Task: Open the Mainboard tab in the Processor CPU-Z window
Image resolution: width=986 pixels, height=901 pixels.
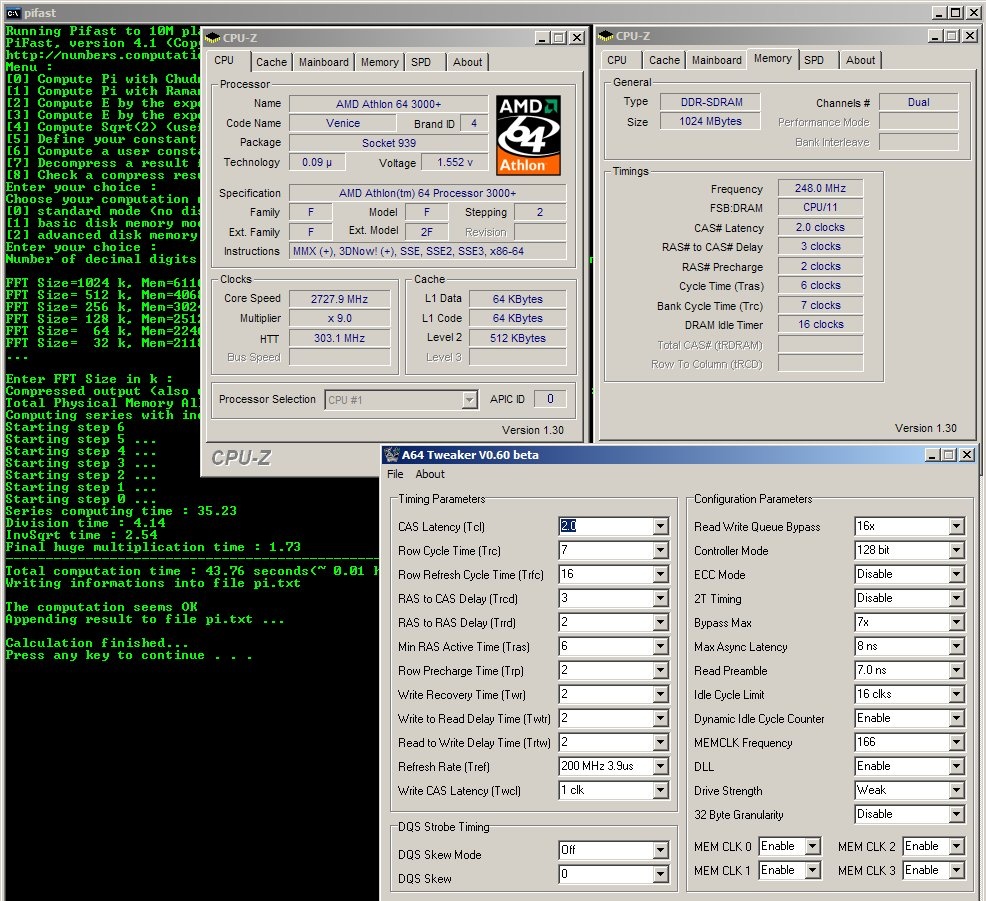Action: [323, 62]
